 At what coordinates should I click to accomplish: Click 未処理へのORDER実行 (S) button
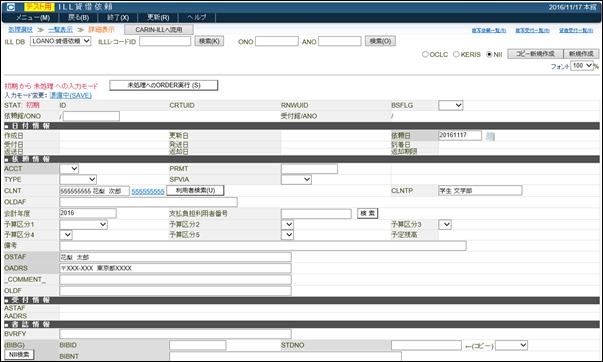tap(164, 85)
